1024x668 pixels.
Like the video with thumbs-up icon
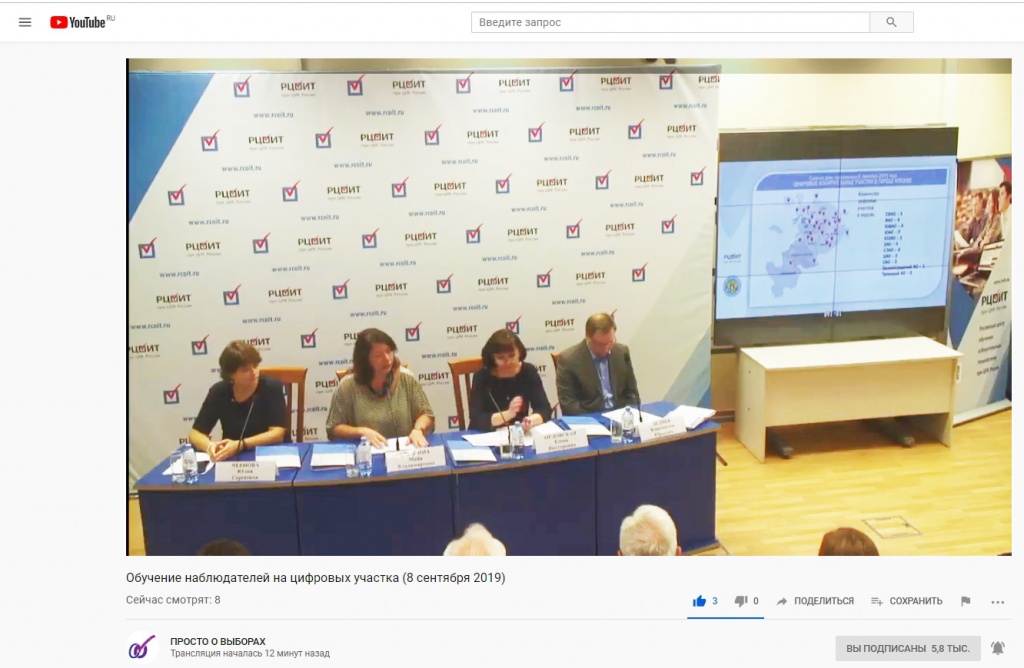tap(699, 601)
